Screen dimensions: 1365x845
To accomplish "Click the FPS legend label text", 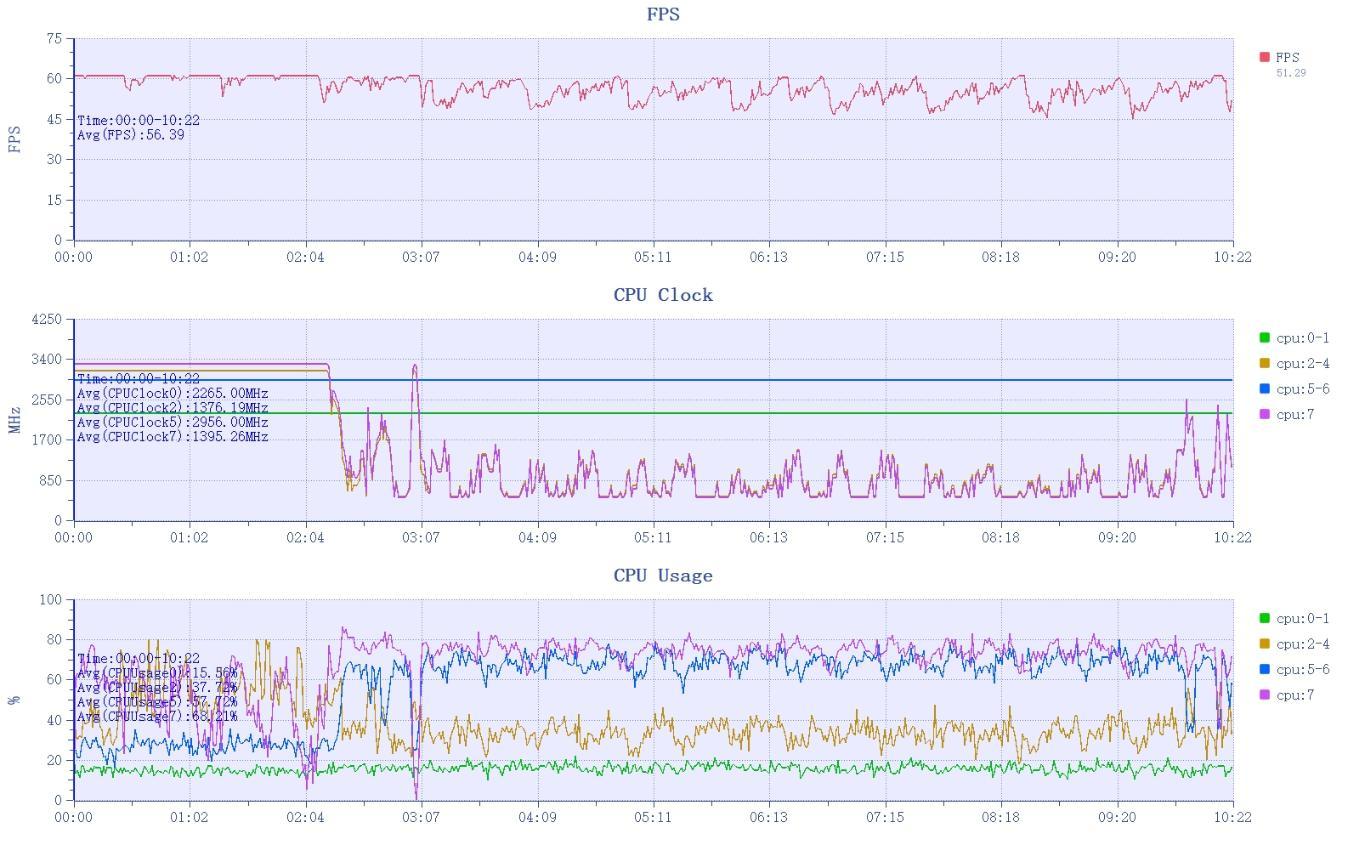I will [x=1287, y=58].
